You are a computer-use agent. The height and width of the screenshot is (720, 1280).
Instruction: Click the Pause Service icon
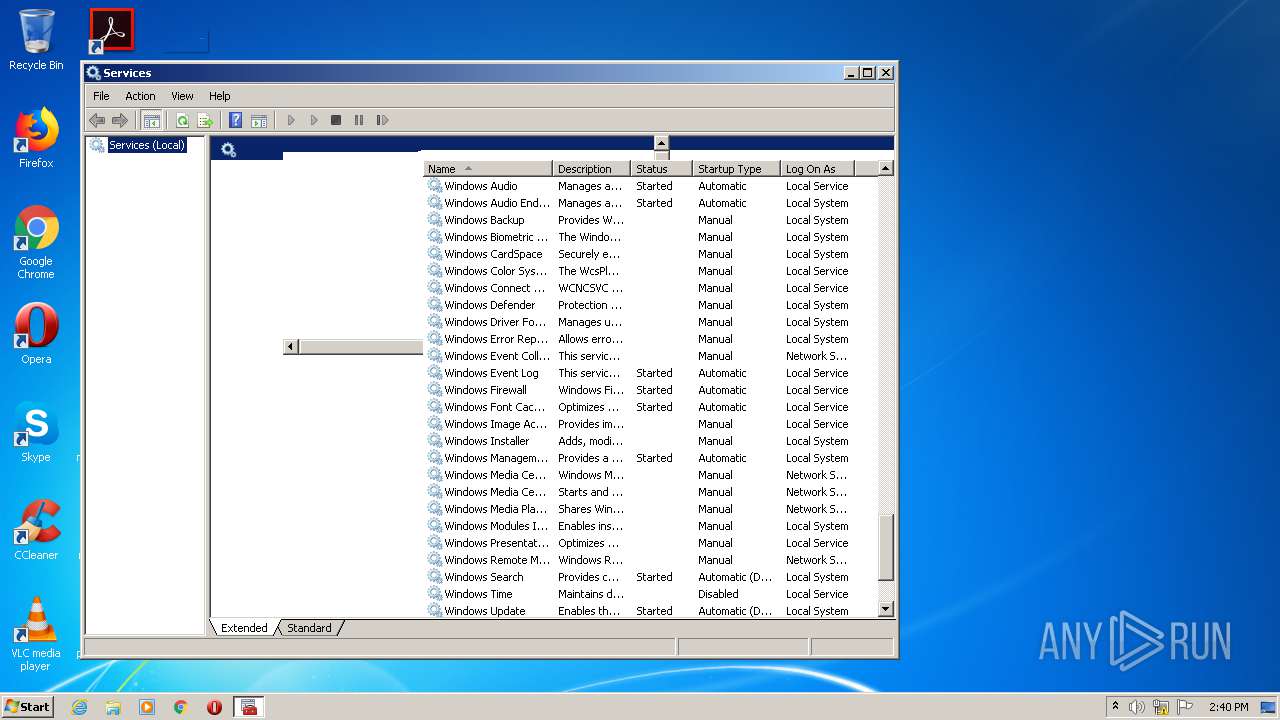pyautogui.click(x=359, y=120)
